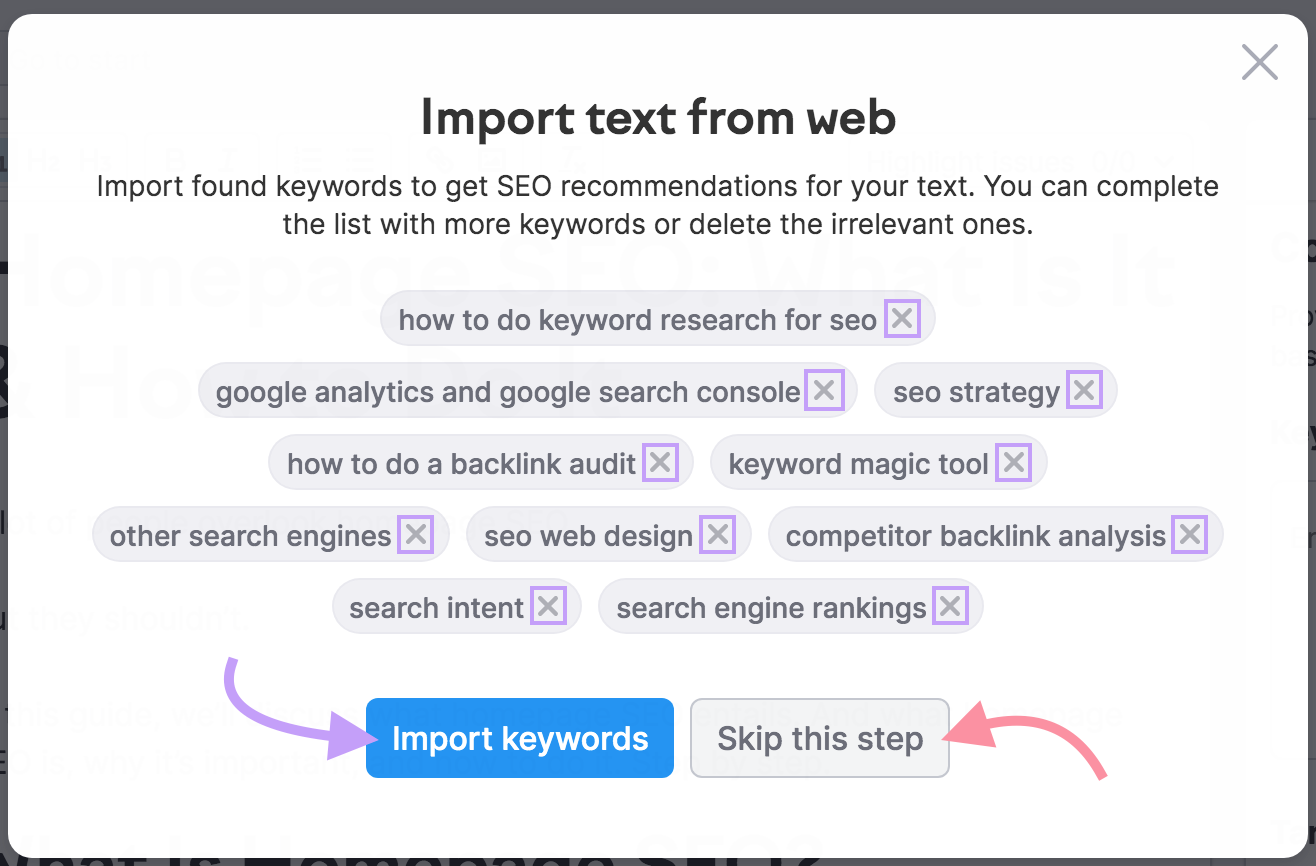Remove the 'keyword magic tool' tag
This screenshot has width=1316, height=866.
click(x=1014, y=464)
